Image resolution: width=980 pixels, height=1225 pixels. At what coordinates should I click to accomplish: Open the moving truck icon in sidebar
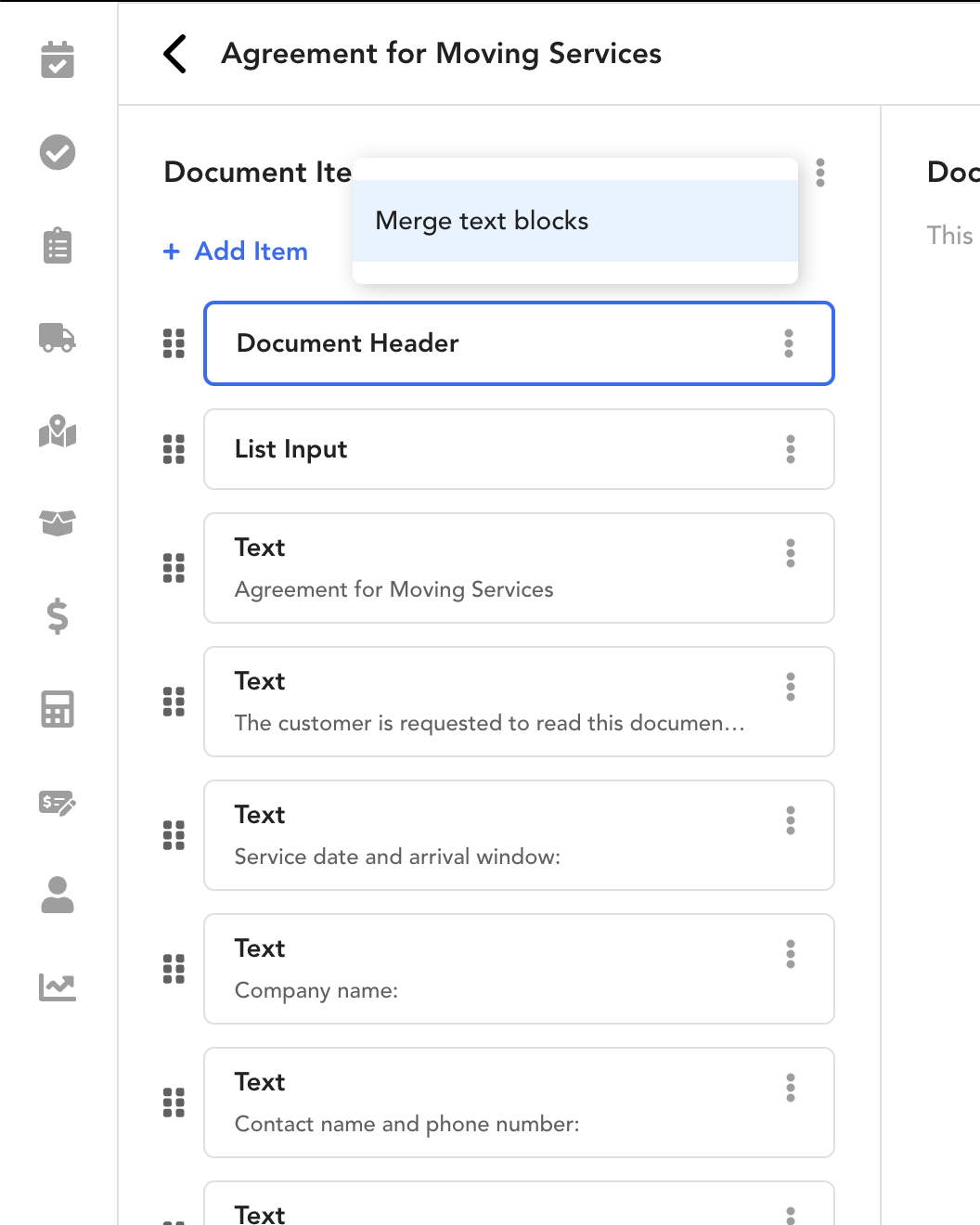(58, 338)
